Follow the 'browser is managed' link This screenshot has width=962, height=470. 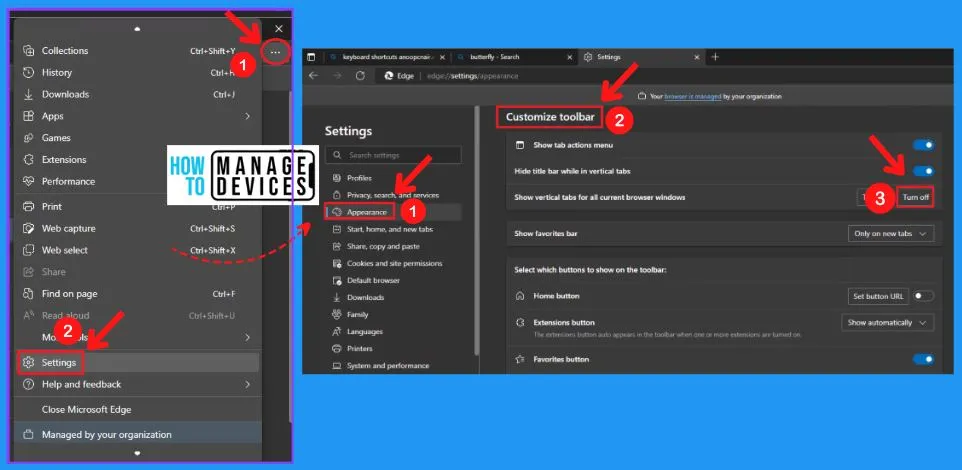pos(693,96)
